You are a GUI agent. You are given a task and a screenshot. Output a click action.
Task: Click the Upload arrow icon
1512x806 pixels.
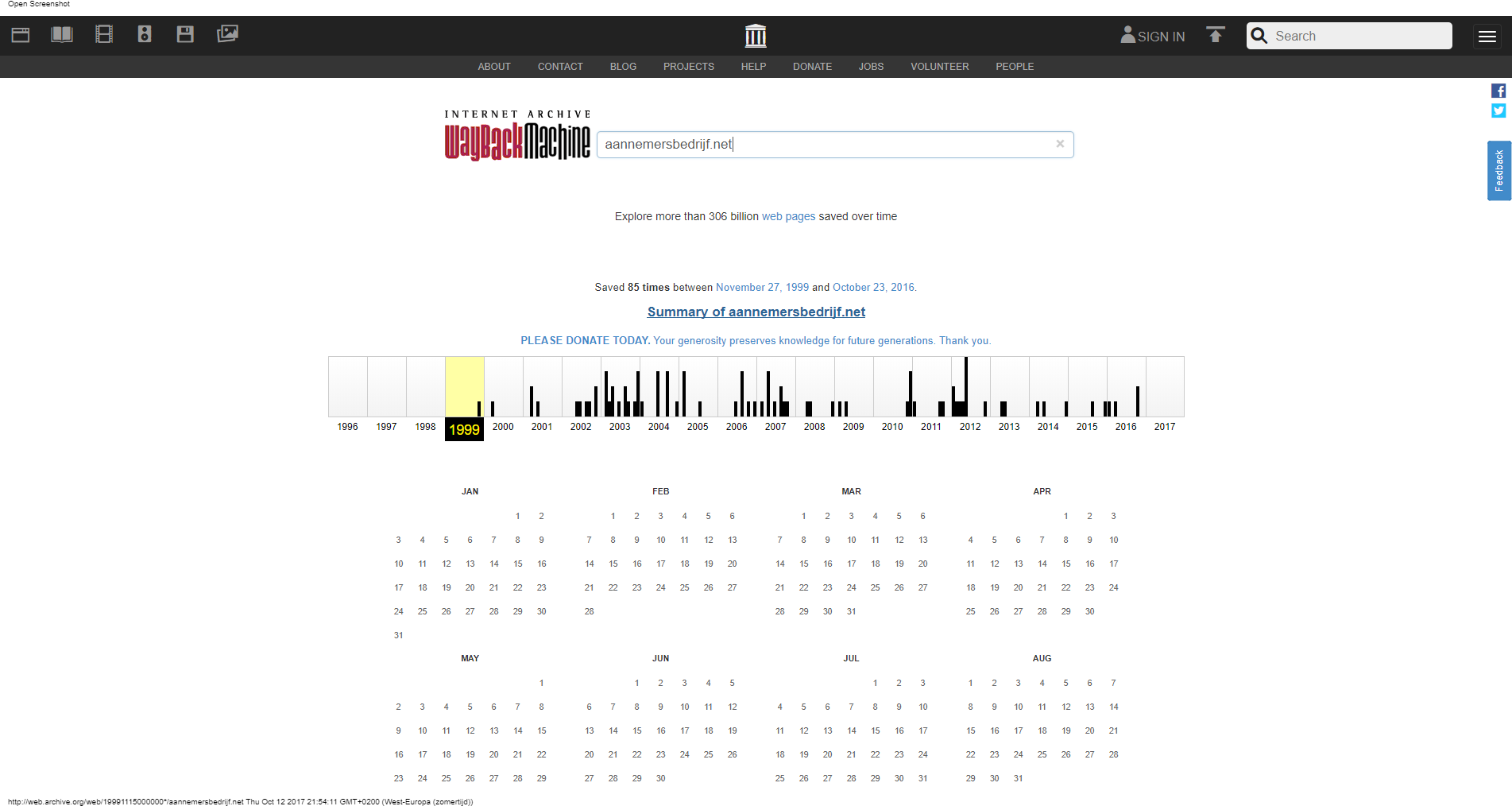click(x=1216, y=35)
